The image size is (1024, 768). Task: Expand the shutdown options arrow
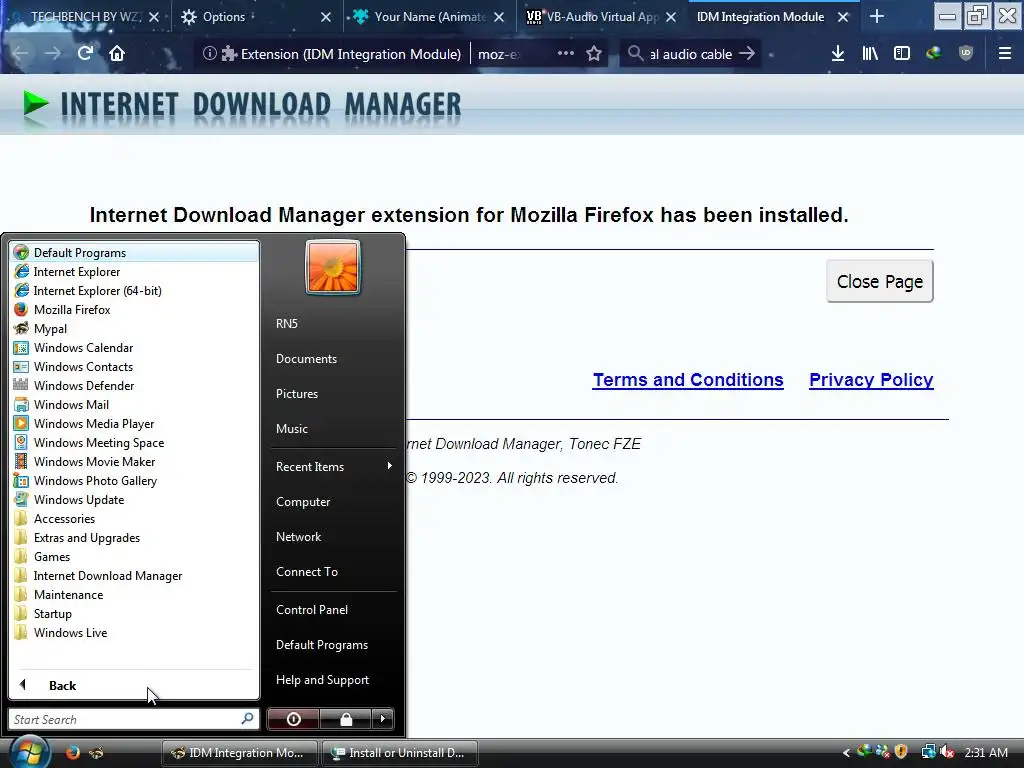[x=383, y=719]
